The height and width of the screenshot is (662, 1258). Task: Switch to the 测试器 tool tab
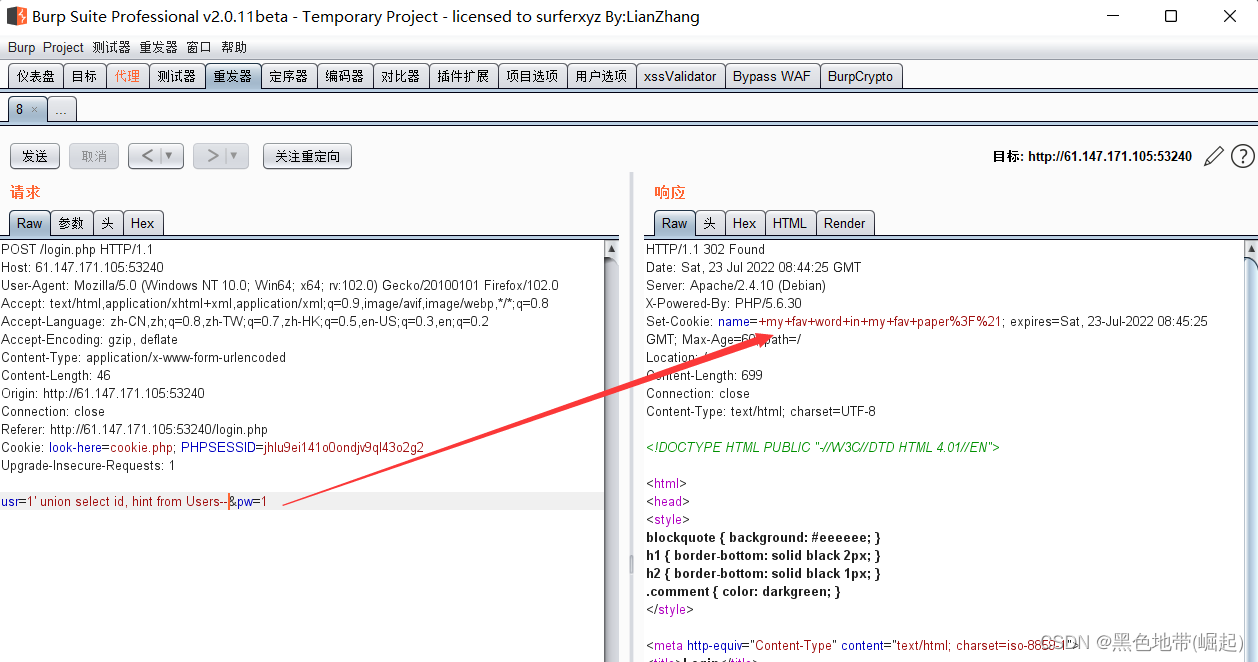[176, 76]
